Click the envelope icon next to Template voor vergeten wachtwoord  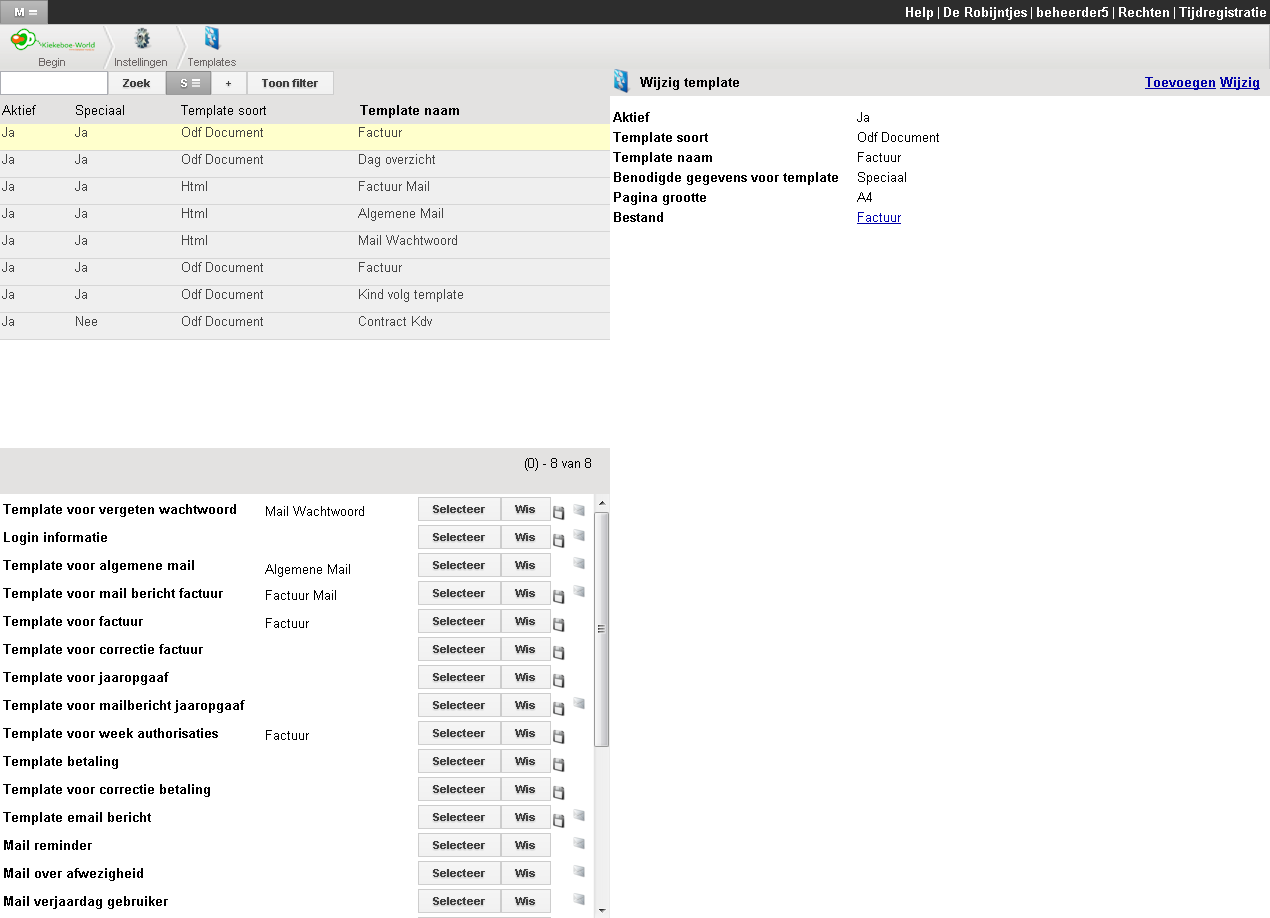tap(578, 510)
